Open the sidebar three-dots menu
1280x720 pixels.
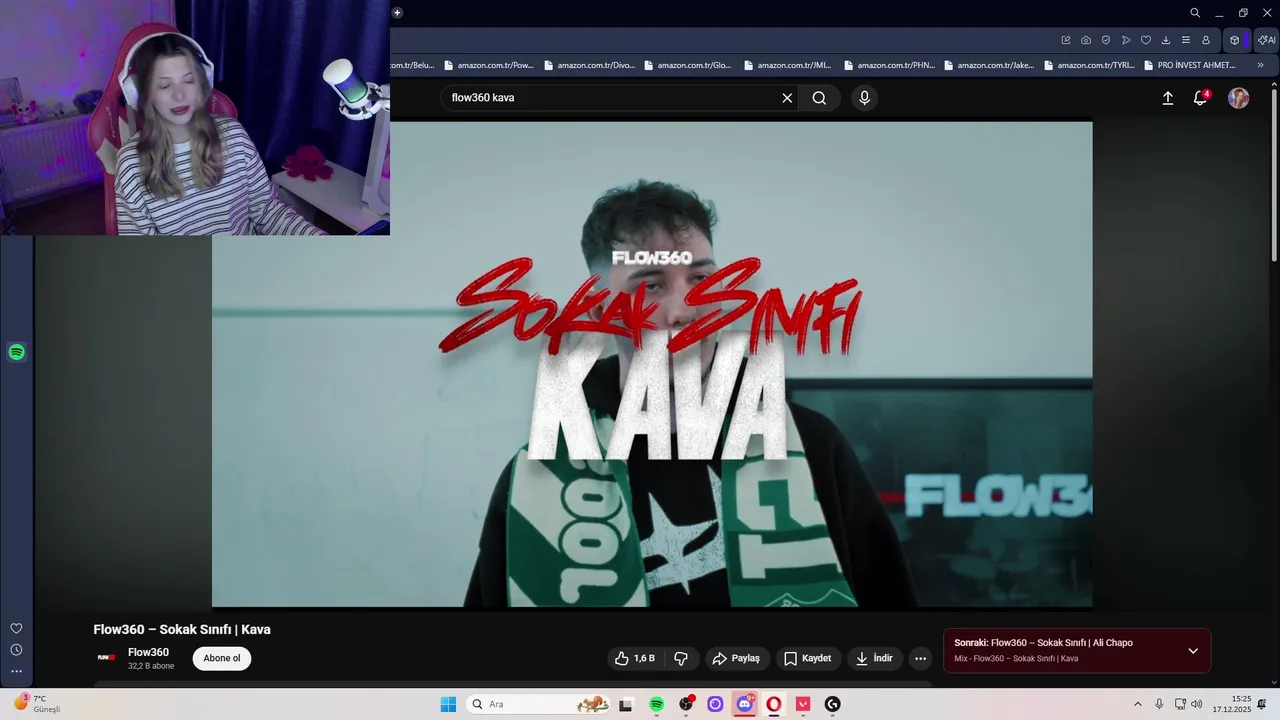point(16,672)
